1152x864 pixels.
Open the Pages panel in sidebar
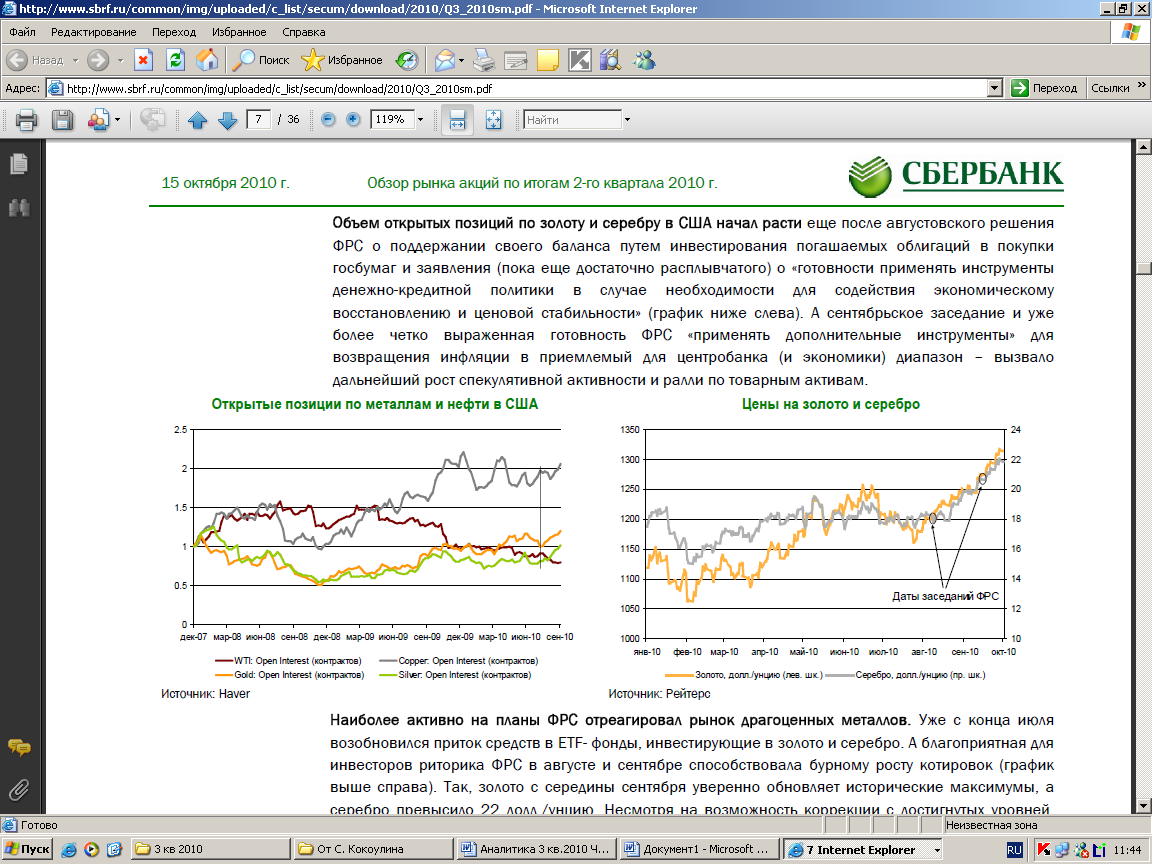(18, 164)
